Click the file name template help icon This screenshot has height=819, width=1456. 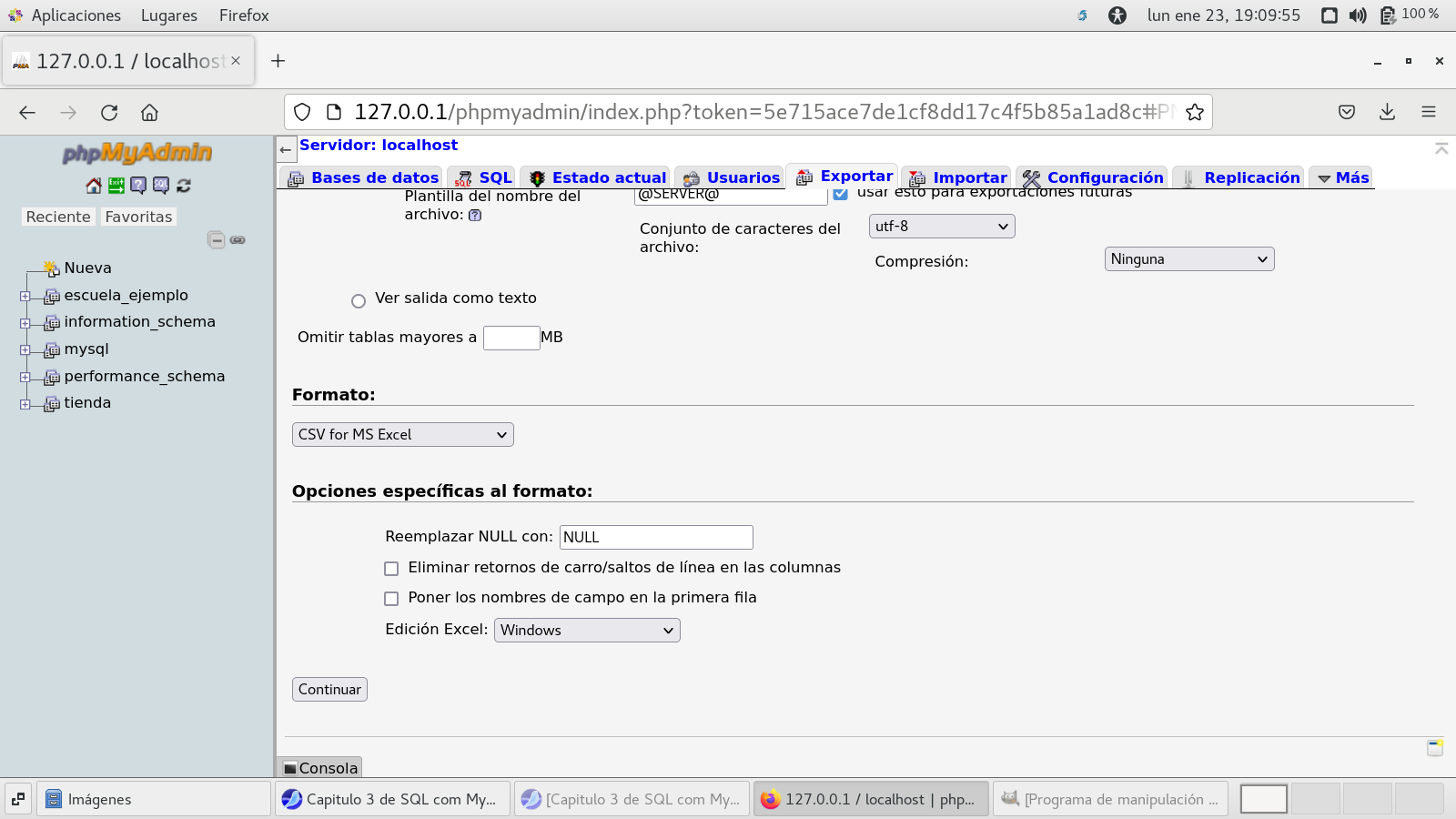(x=475, y=216)
